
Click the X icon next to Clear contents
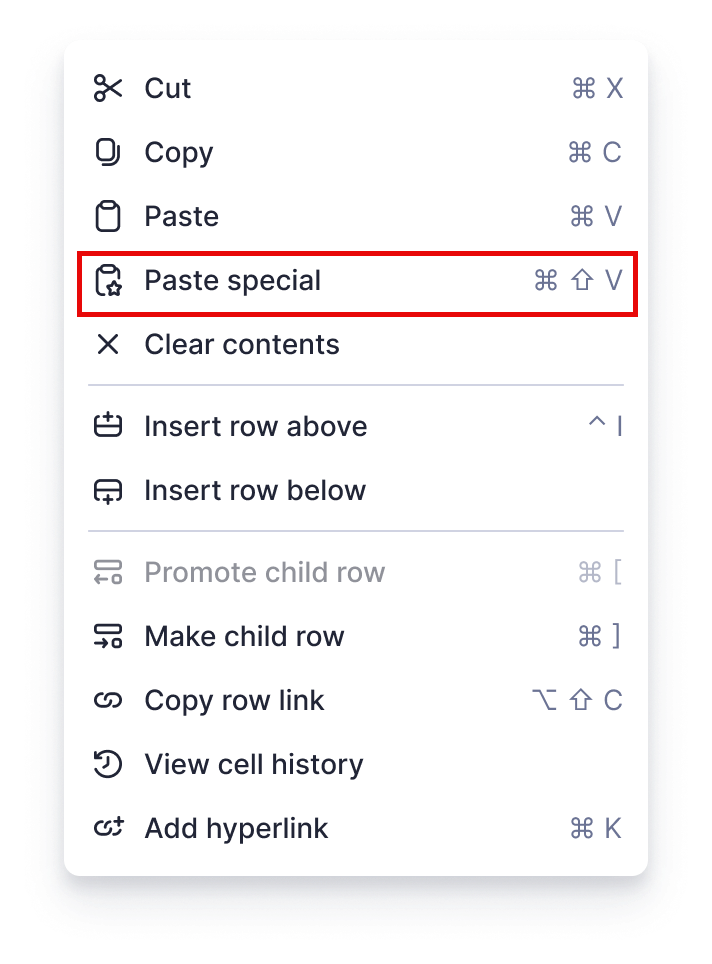110,344
